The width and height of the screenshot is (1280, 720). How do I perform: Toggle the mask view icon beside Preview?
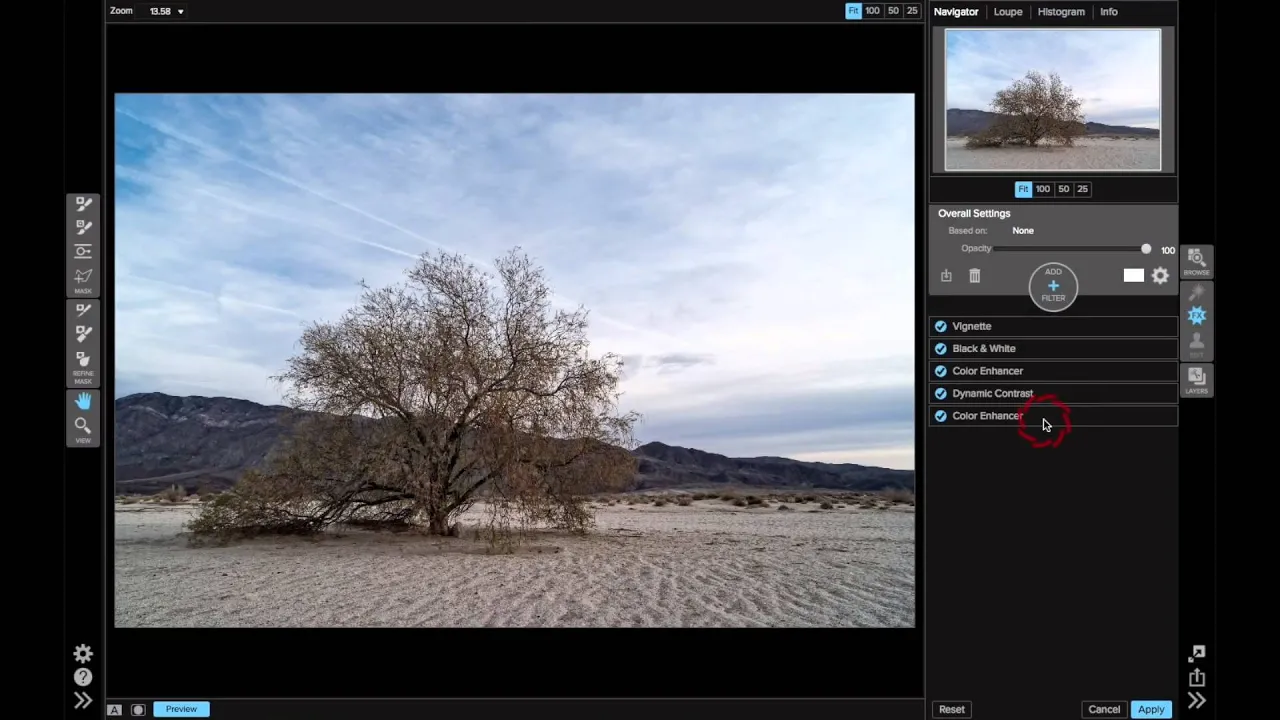coord(138,710)
